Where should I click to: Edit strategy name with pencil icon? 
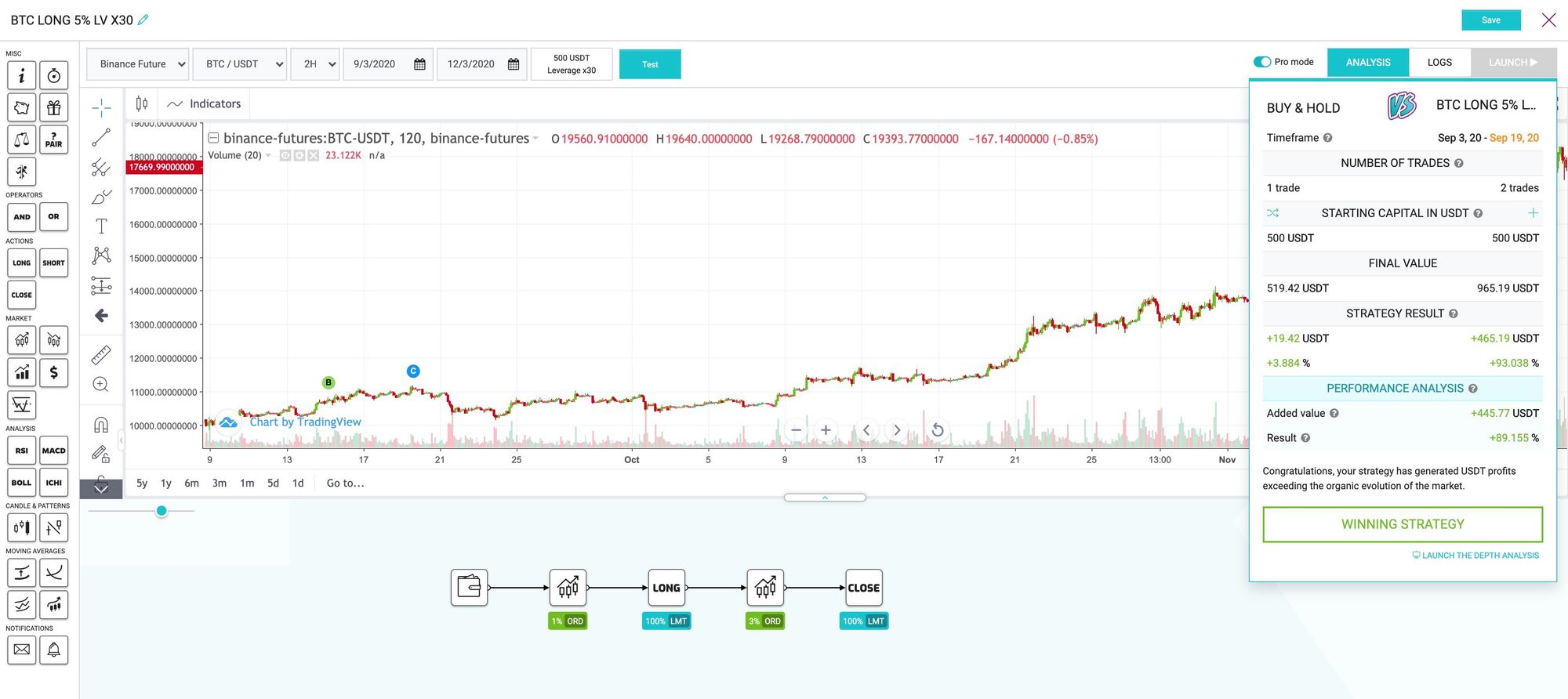143,20
